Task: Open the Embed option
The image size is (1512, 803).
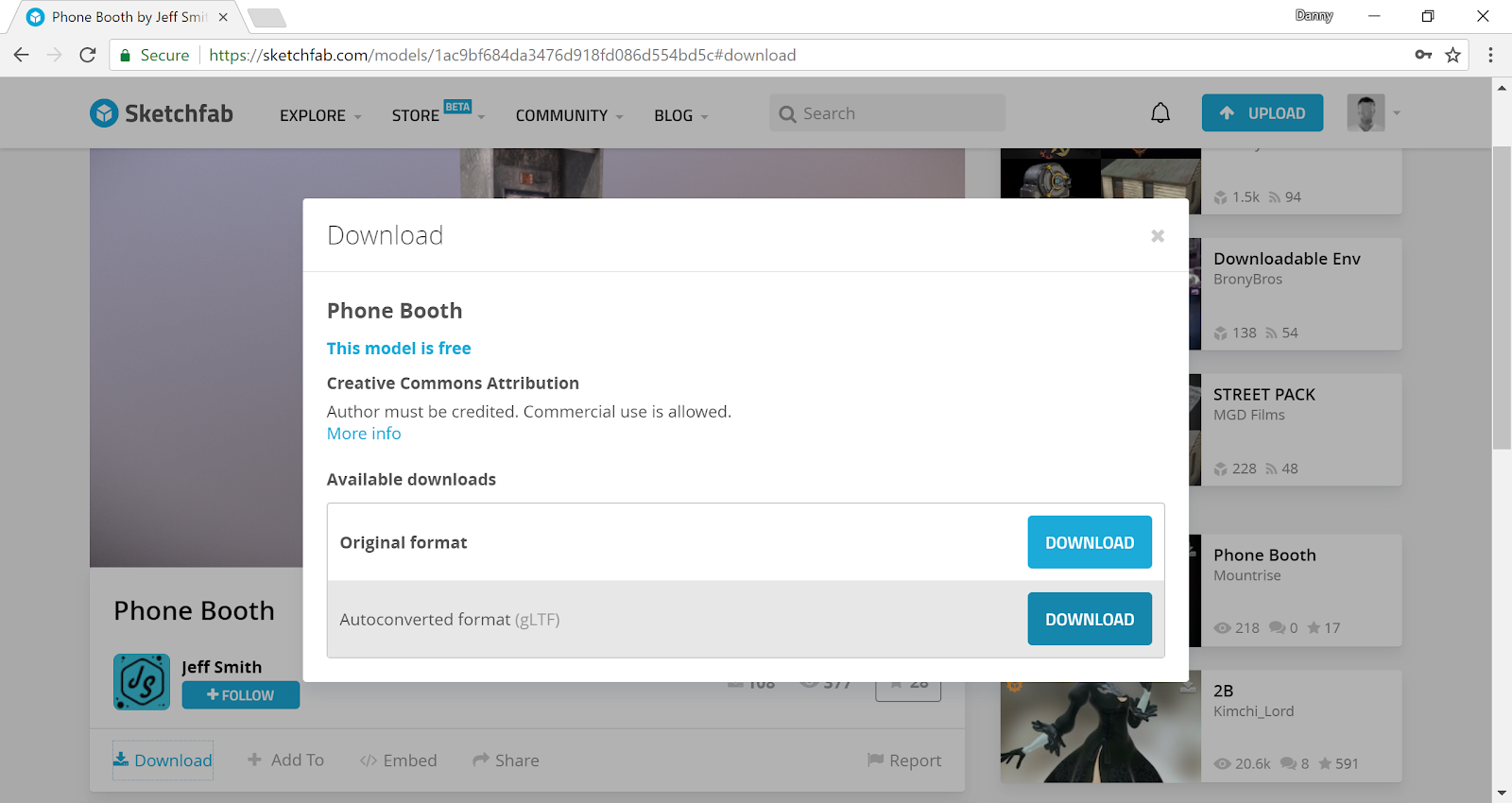Action: (x=398, y=760)
